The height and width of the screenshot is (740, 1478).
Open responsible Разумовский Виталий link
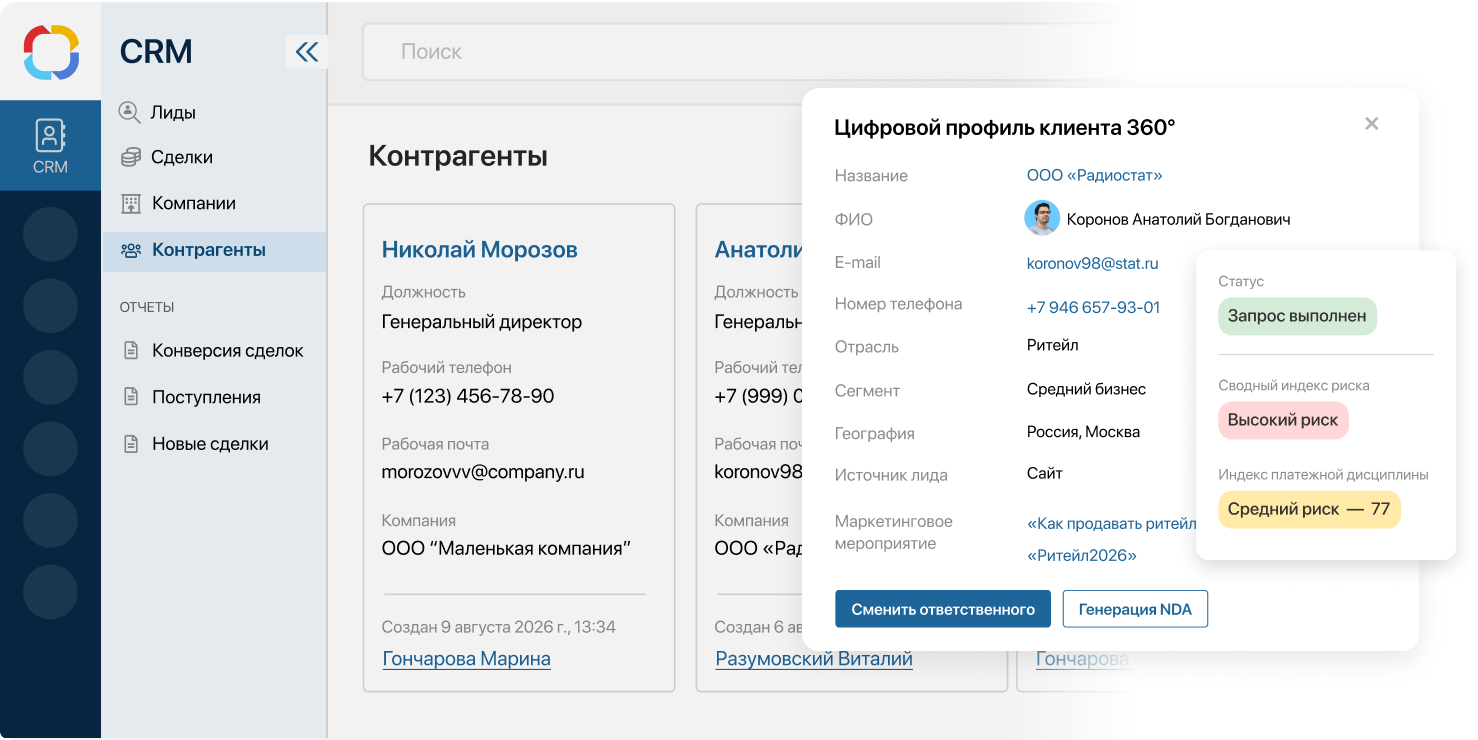tap(814, 659)
